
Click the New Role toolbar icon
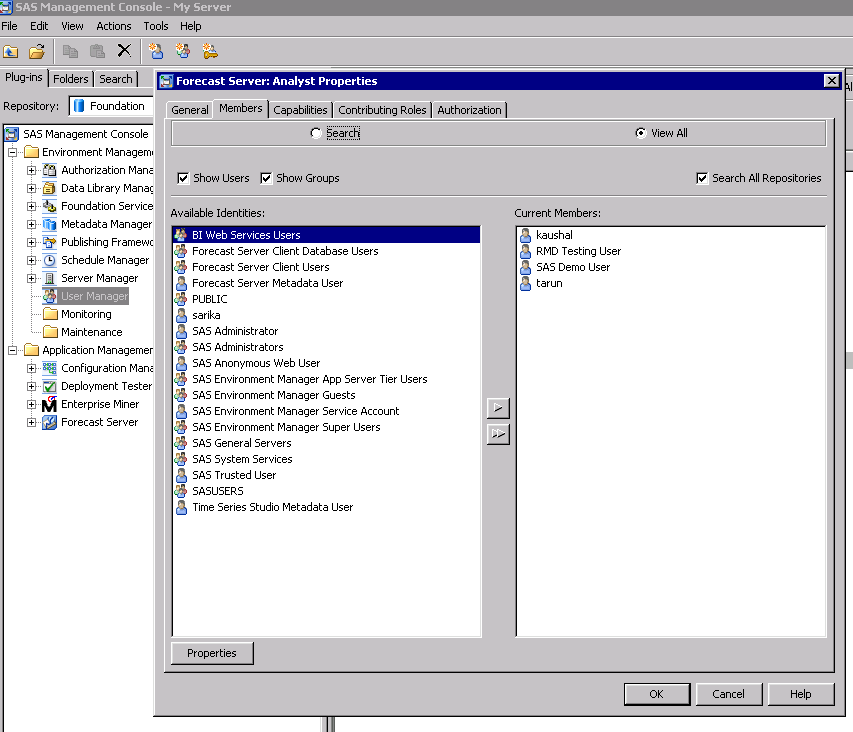pos(210,51)
